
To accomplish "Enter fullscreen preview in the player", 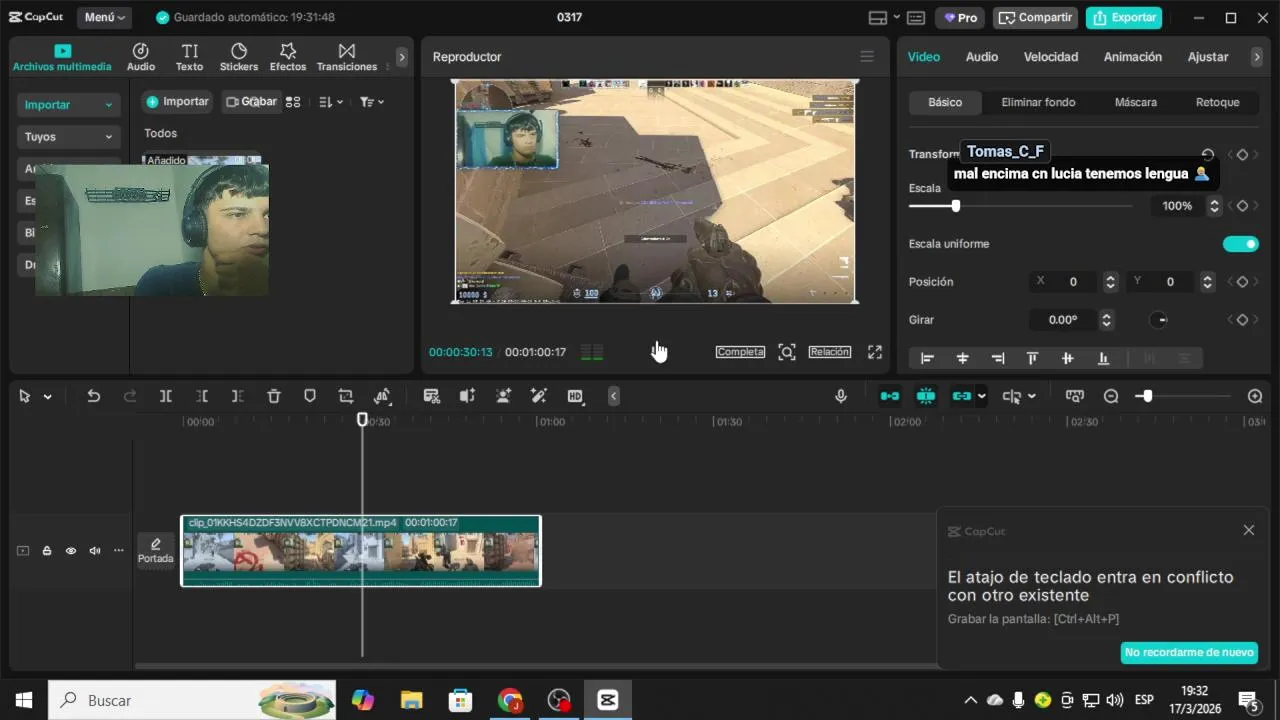I will (875, 352).
